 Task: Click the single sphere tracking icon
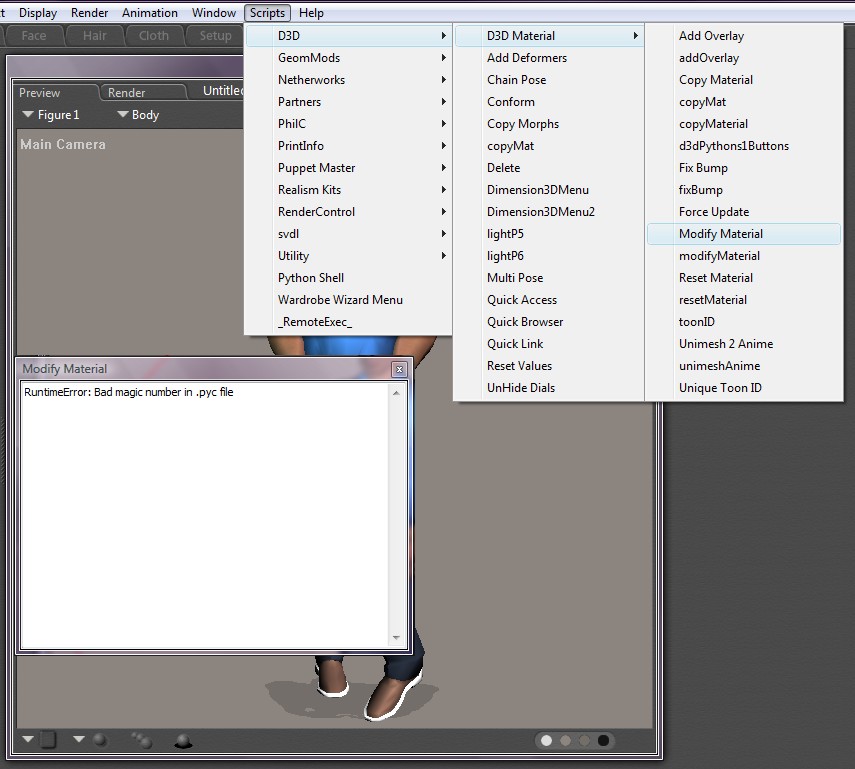100,740
